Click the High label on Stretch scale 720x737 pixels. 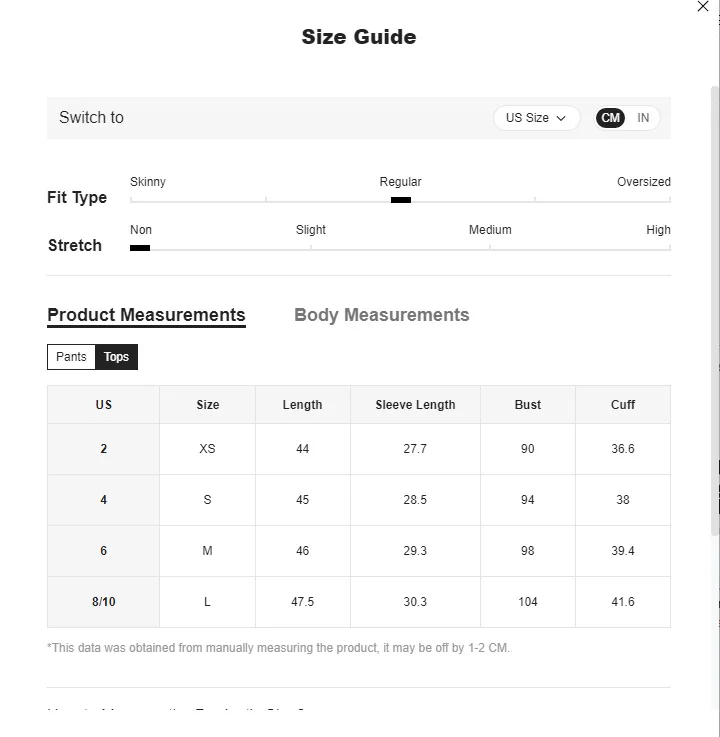coord(658,230)
